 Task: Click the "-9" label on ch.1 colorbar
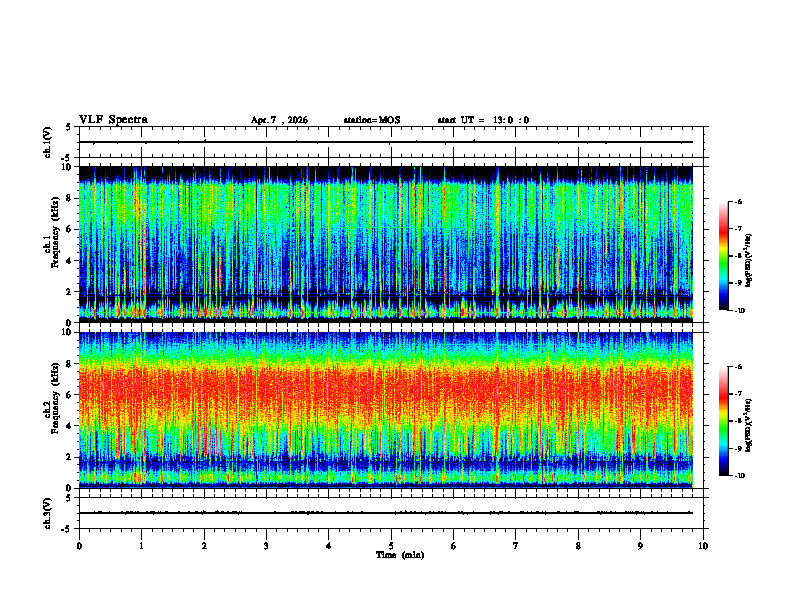(738, 283)
